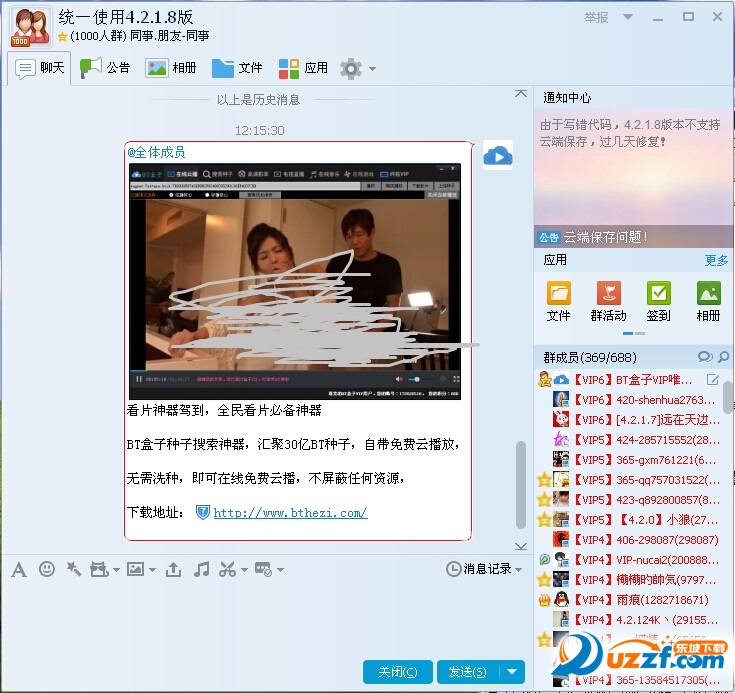
Task: Expand the send options dropdown arrow
Action: (x=512, y=671)
